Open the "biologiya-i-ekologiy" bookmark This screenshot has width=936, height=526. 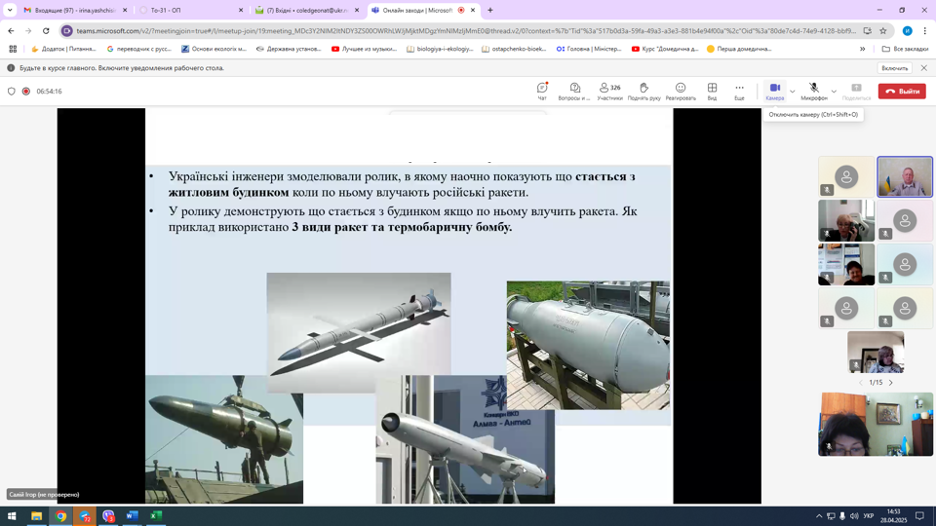(439, 49)
